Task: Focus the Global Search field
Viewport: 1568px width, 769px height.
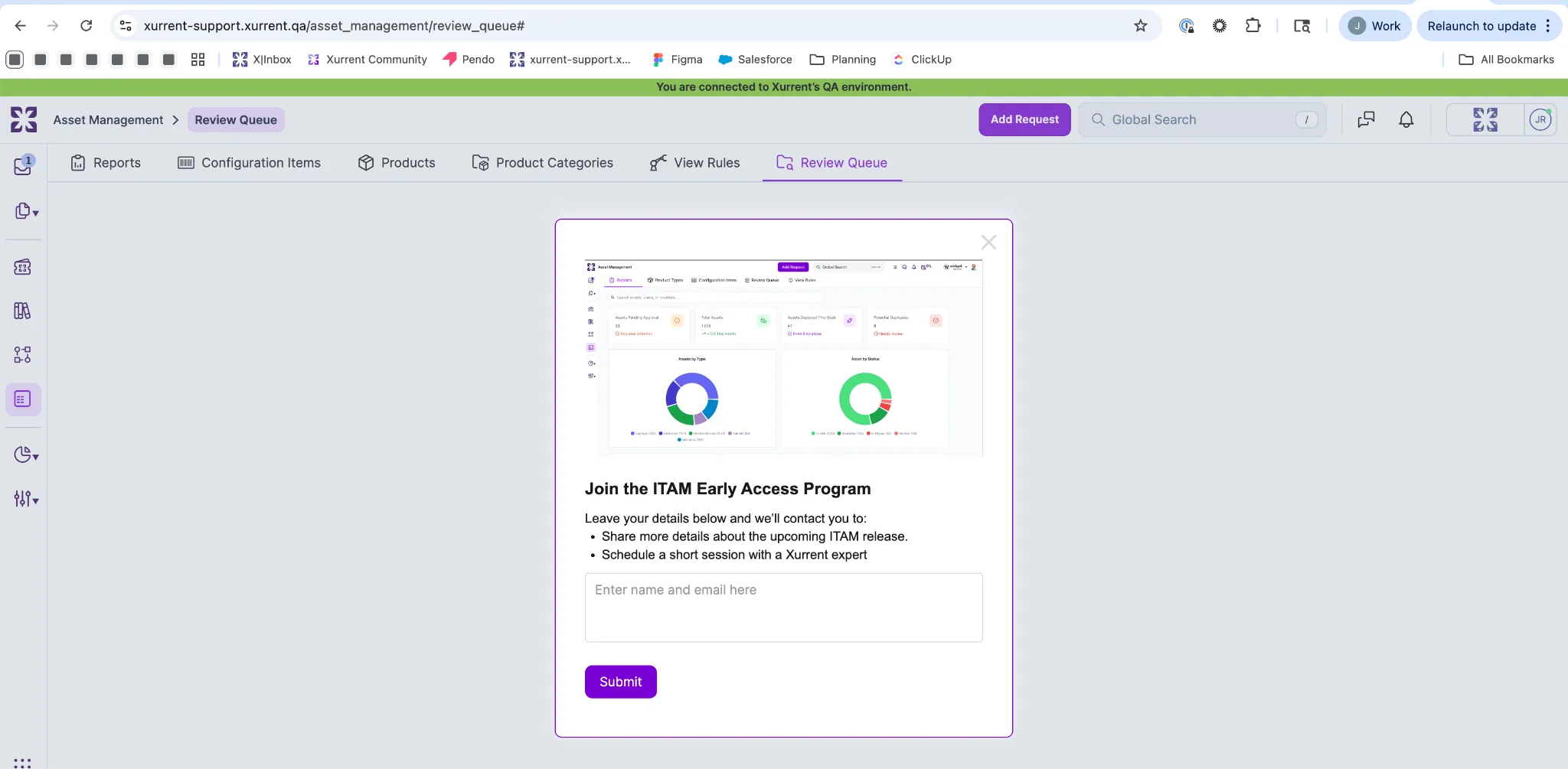Action: point(1202,120)
